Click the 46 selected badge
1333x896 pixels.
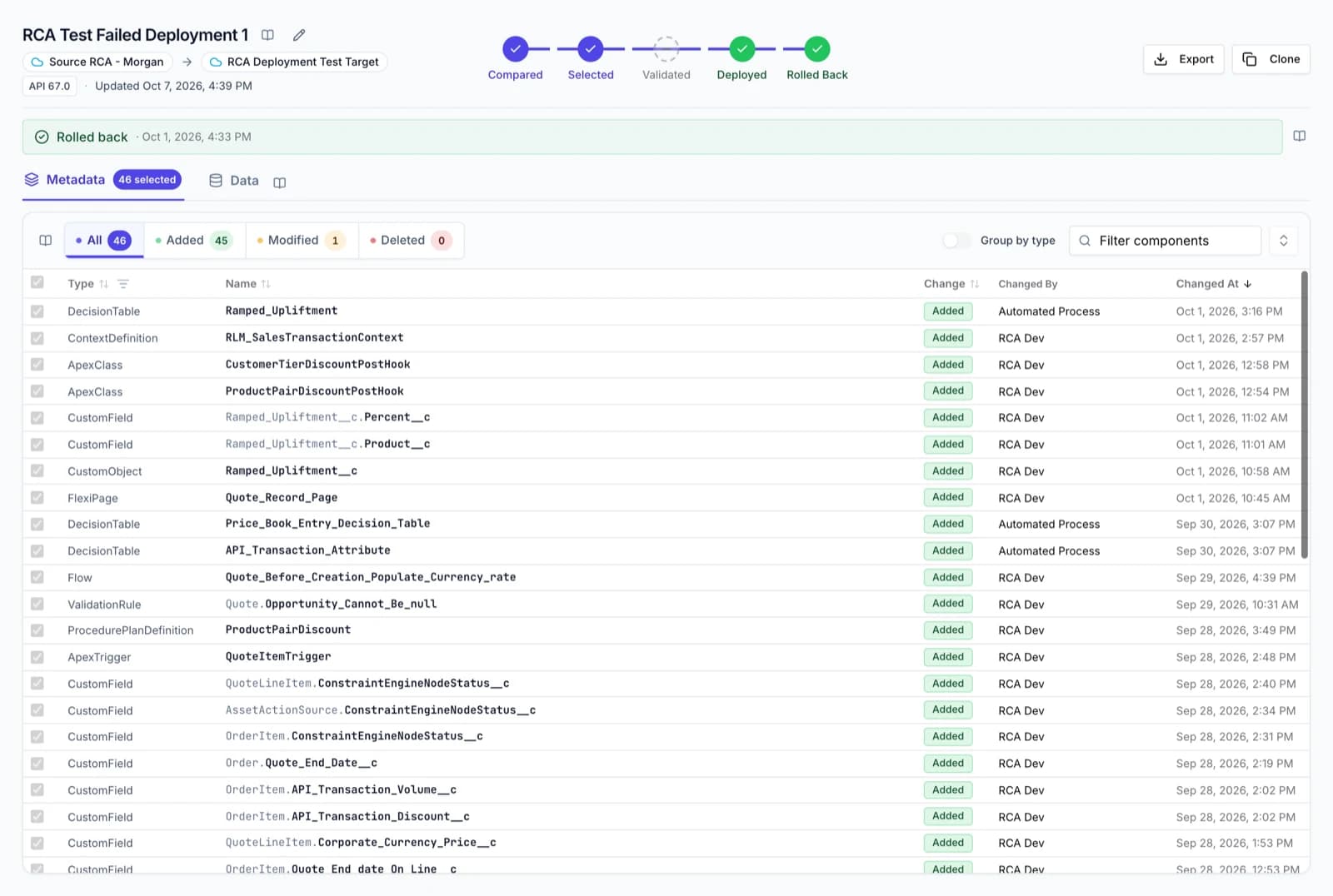click(x=147, y=180)
